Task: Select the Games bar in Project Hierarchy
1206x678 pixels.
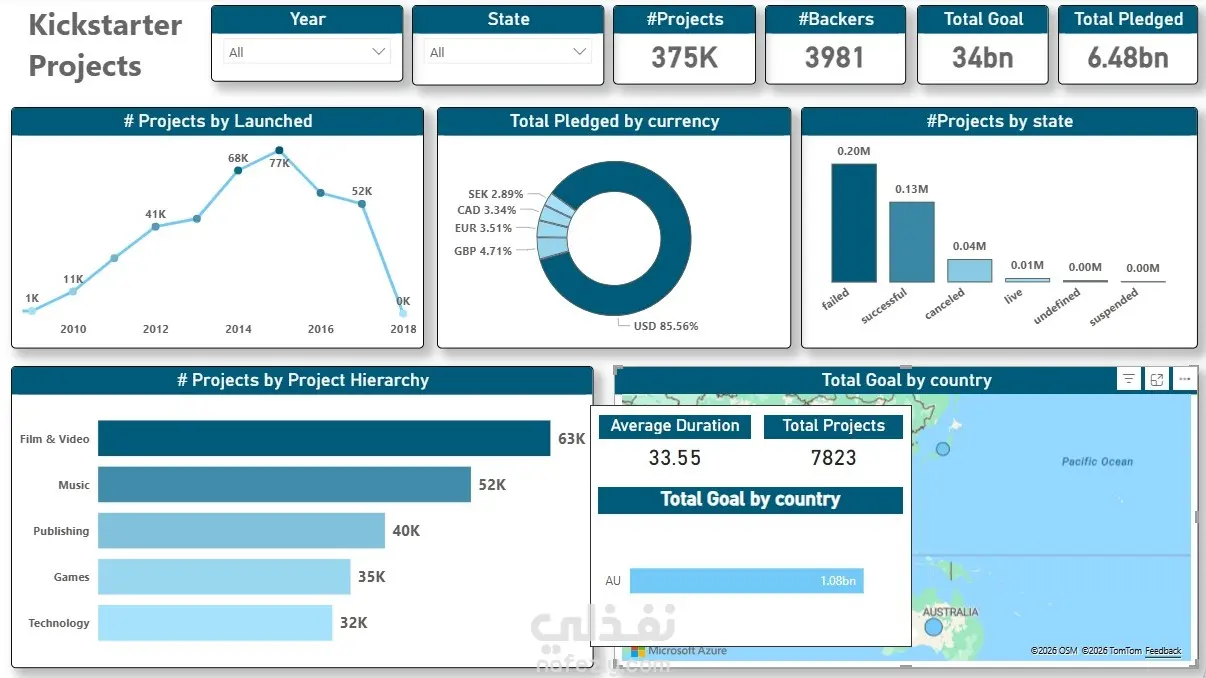Action: (224, 577)
